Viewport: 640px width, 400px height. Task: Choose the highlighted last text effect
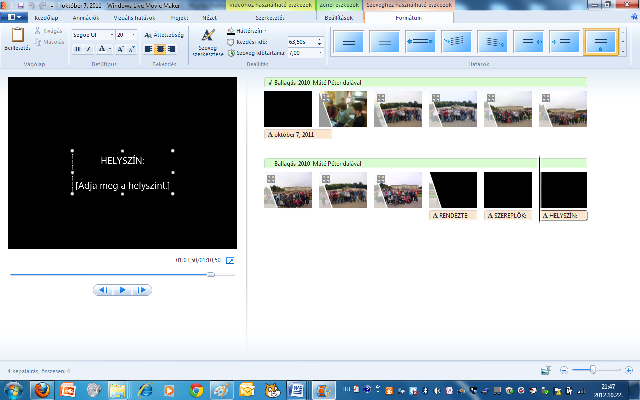tap(600, 41)
